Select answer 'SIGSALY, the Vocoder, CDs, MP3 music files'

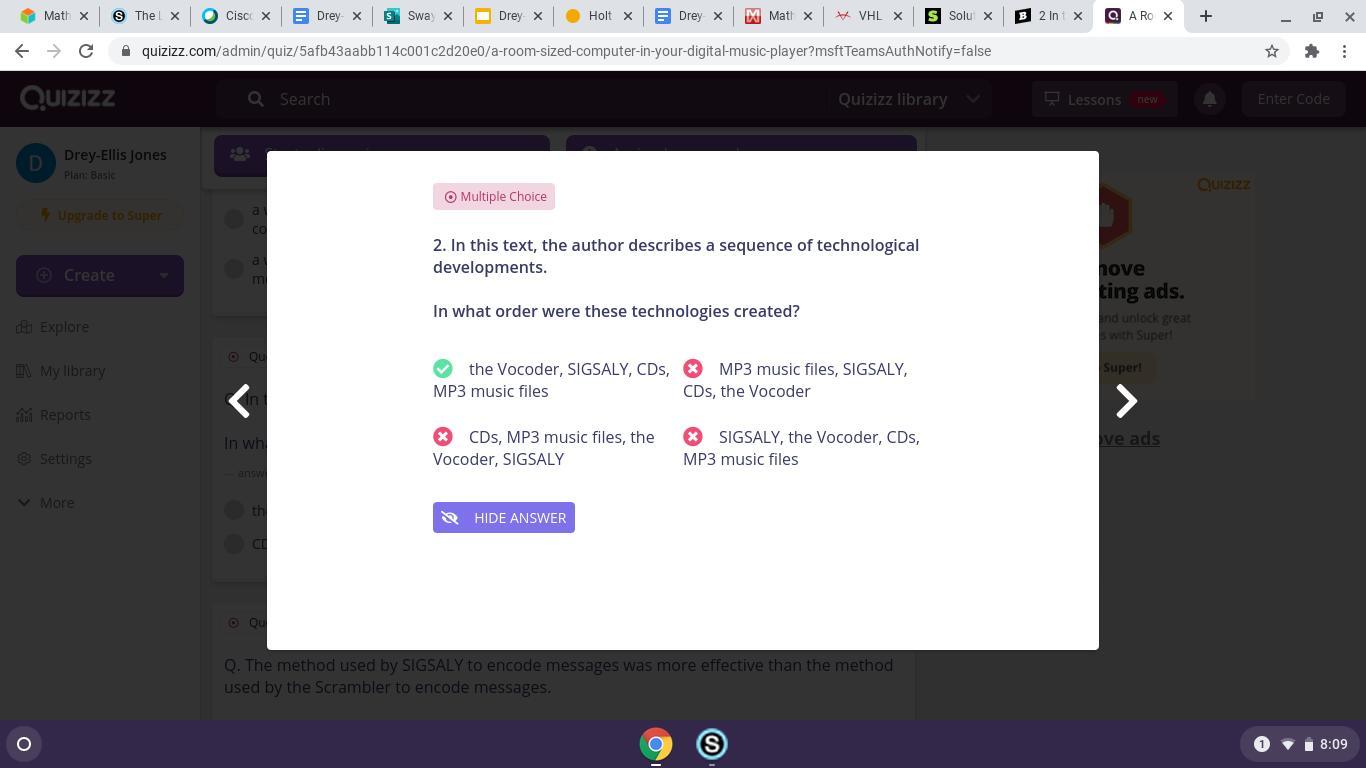tap(802, 448)
